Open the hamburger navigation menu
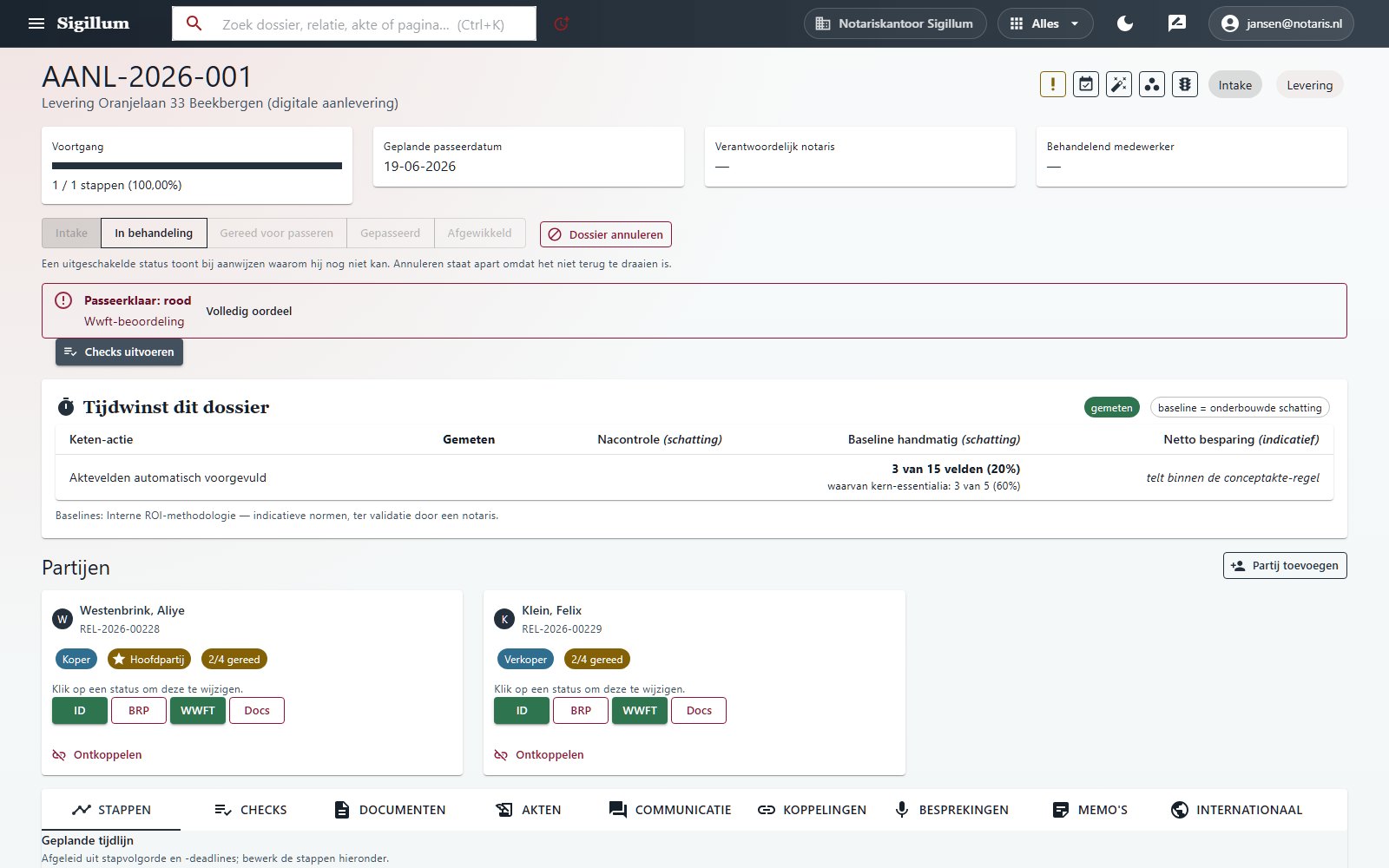1389x868 pixels. [36, 23]
